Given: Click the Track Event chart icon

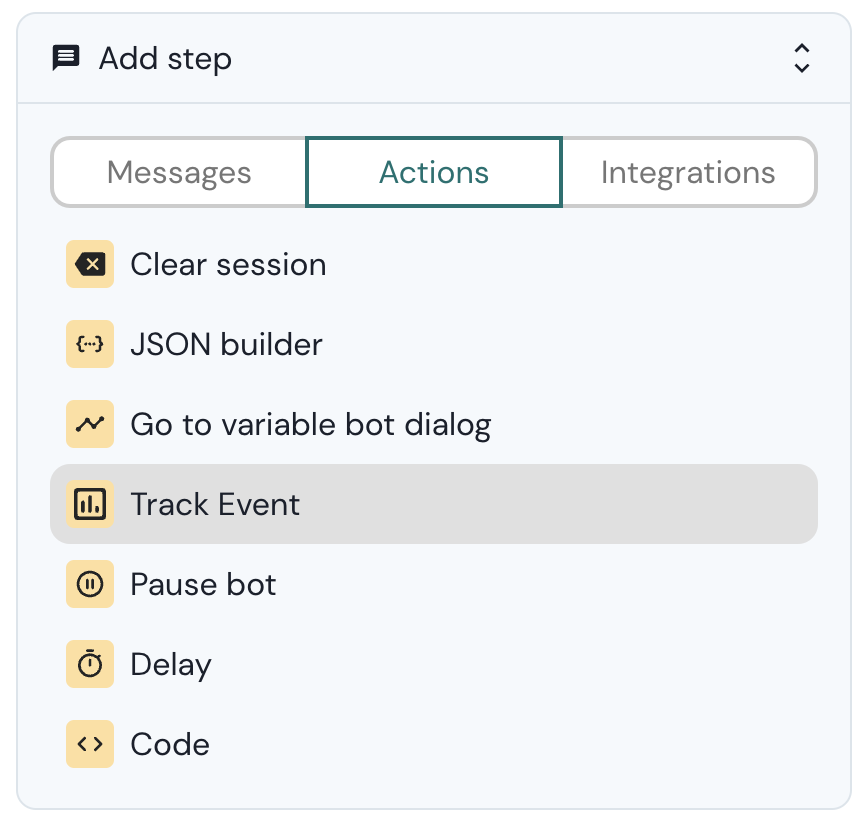Looking at the screenshot, I should [x=90, y=504].
